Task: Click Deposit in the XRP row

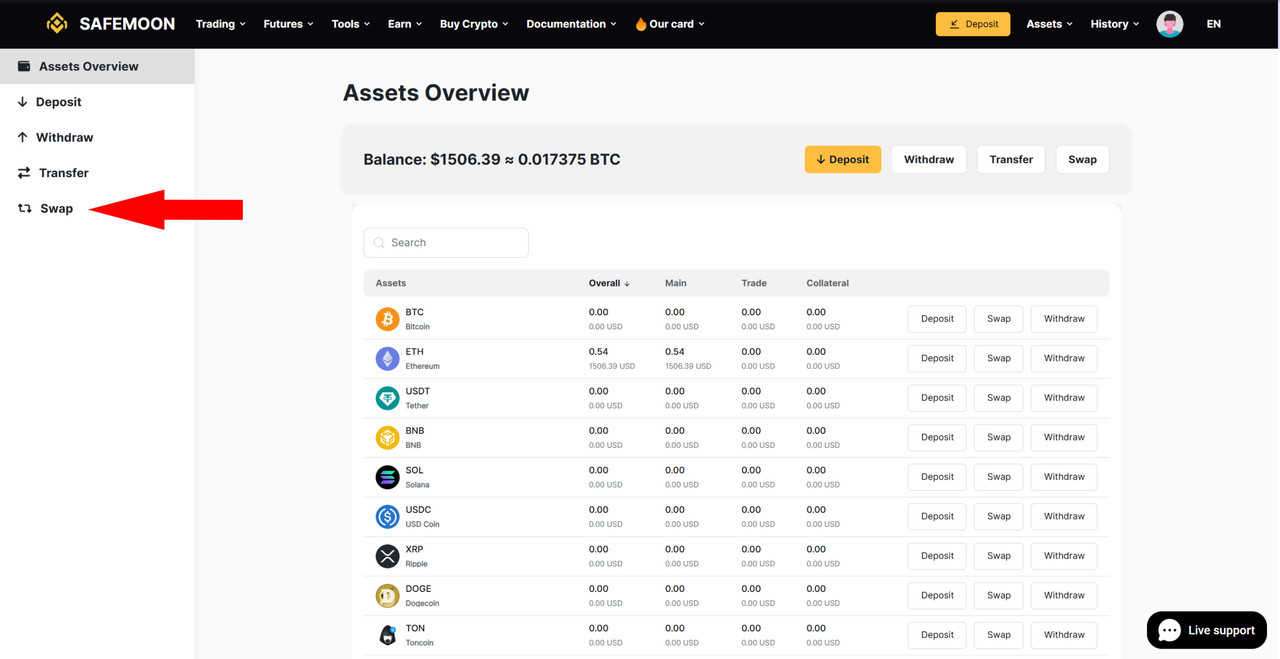Action: [937, 556]
